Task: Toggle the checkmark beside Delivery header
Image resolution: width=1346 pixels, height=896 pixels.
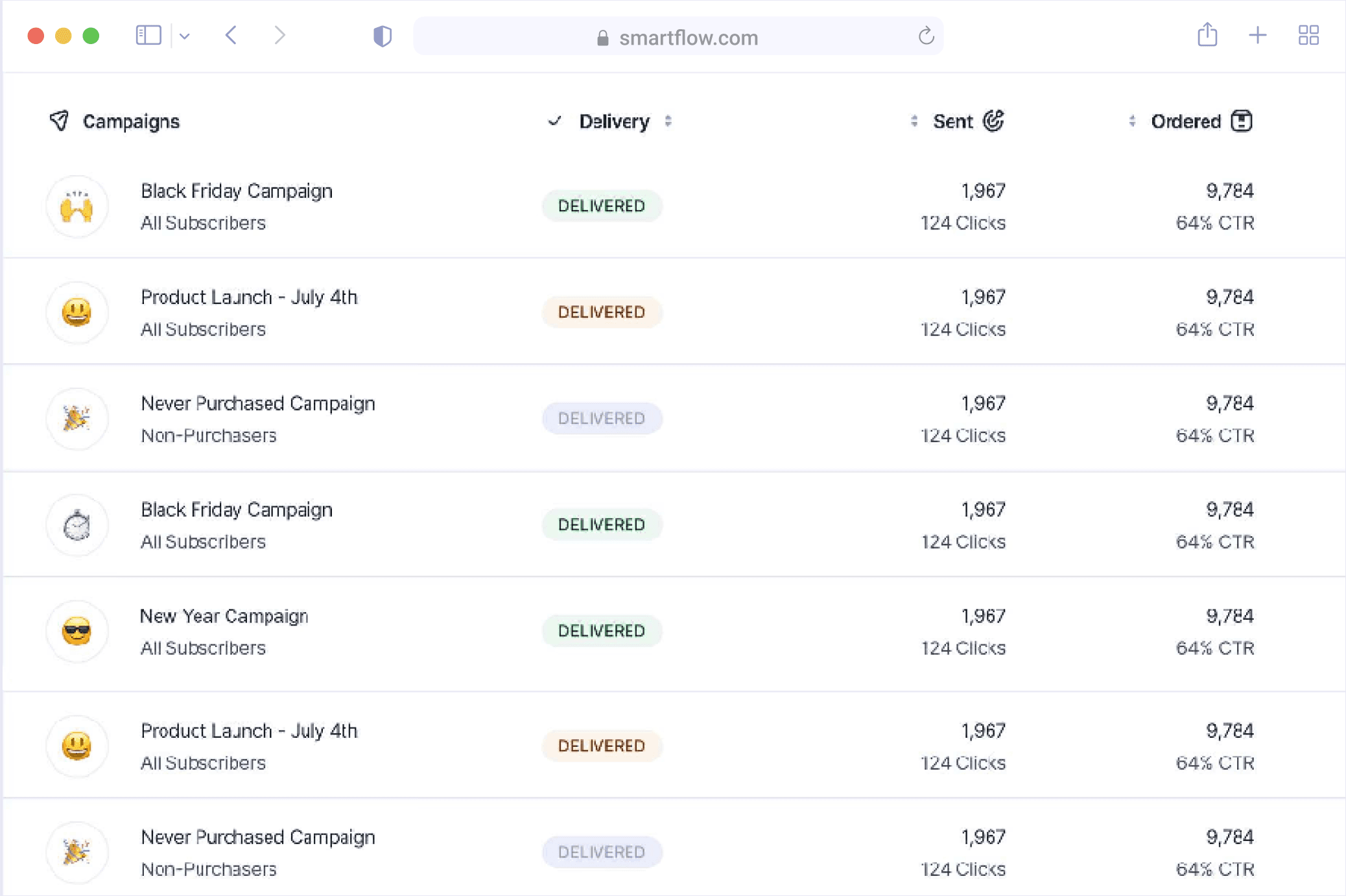Action: click(x=554, y=121)
